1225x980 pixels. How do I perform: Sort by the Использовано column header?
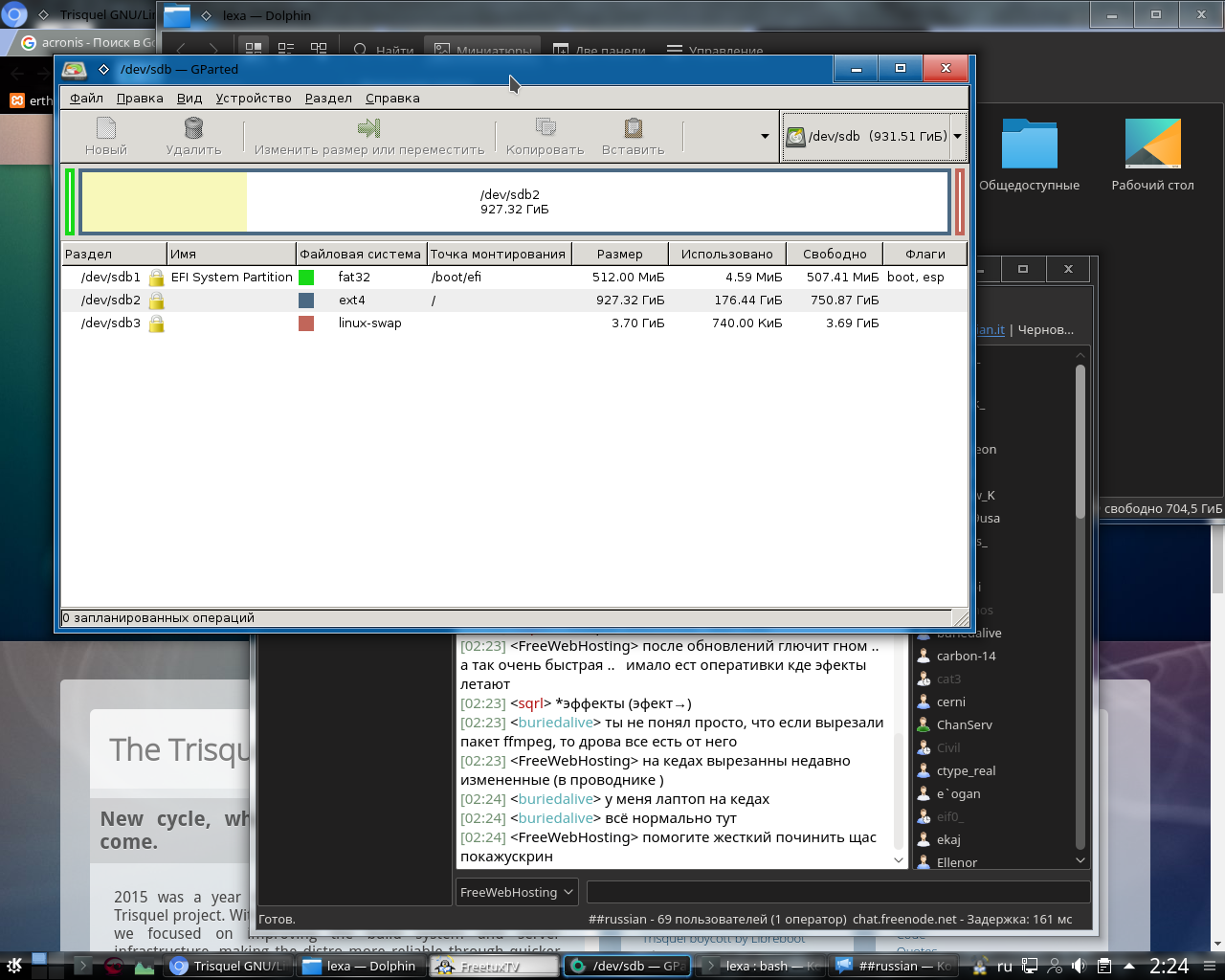[727, 254]
